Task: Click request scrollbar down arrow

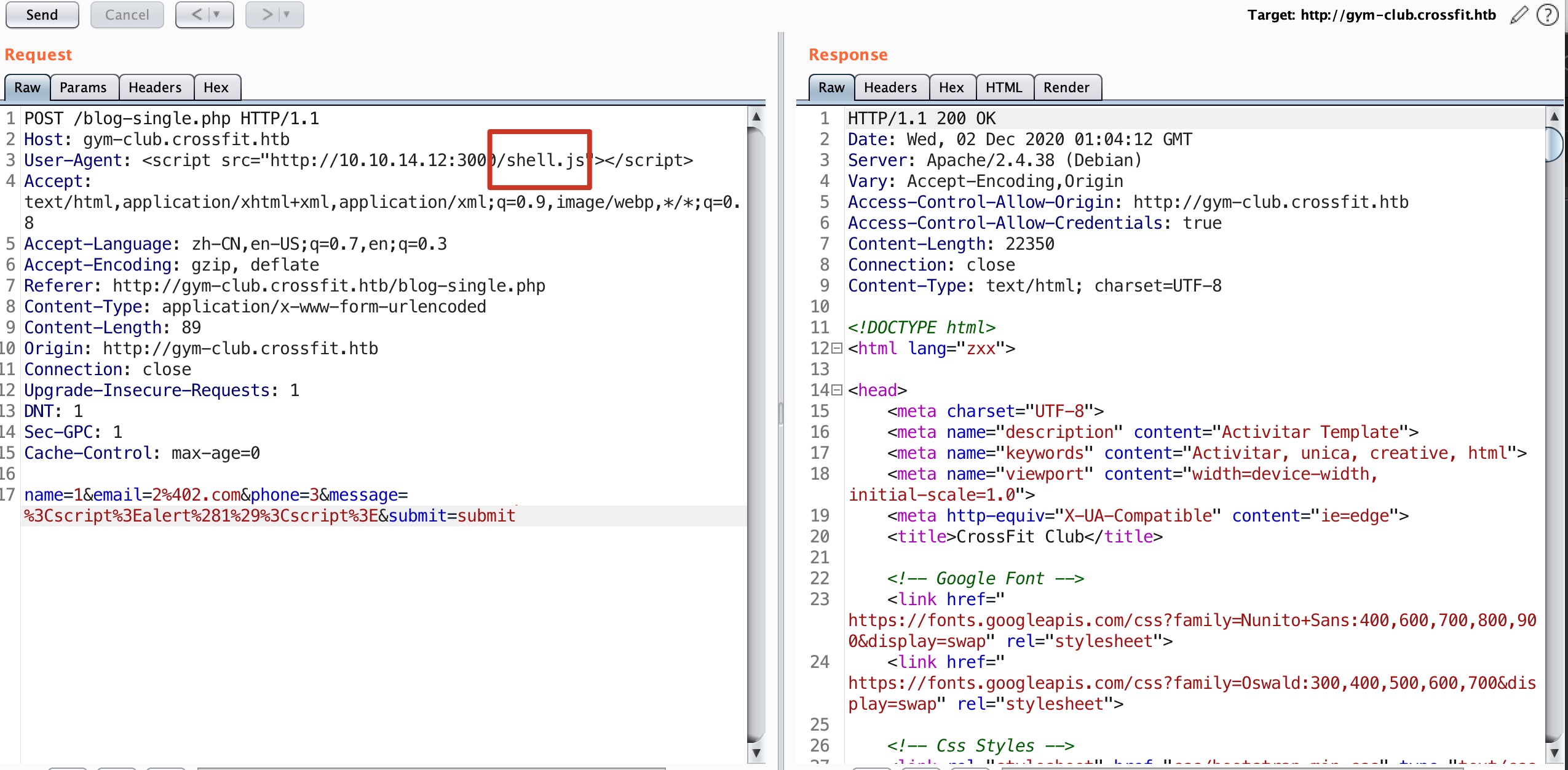Action: pos(756,752)
